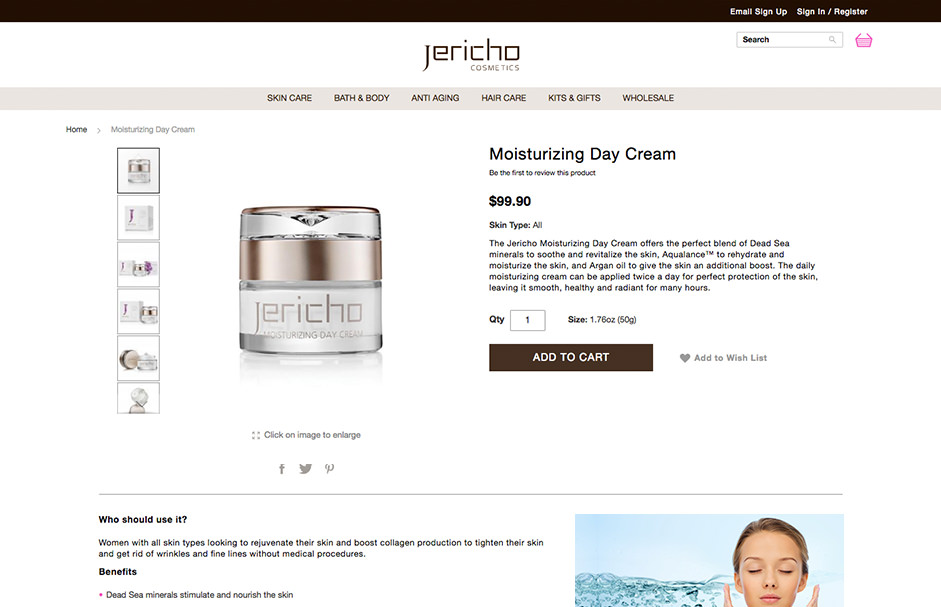Viewport: 941px width, 607px height.
Task: Share product via Twitter bird icon
Action: tap(305, 469)
